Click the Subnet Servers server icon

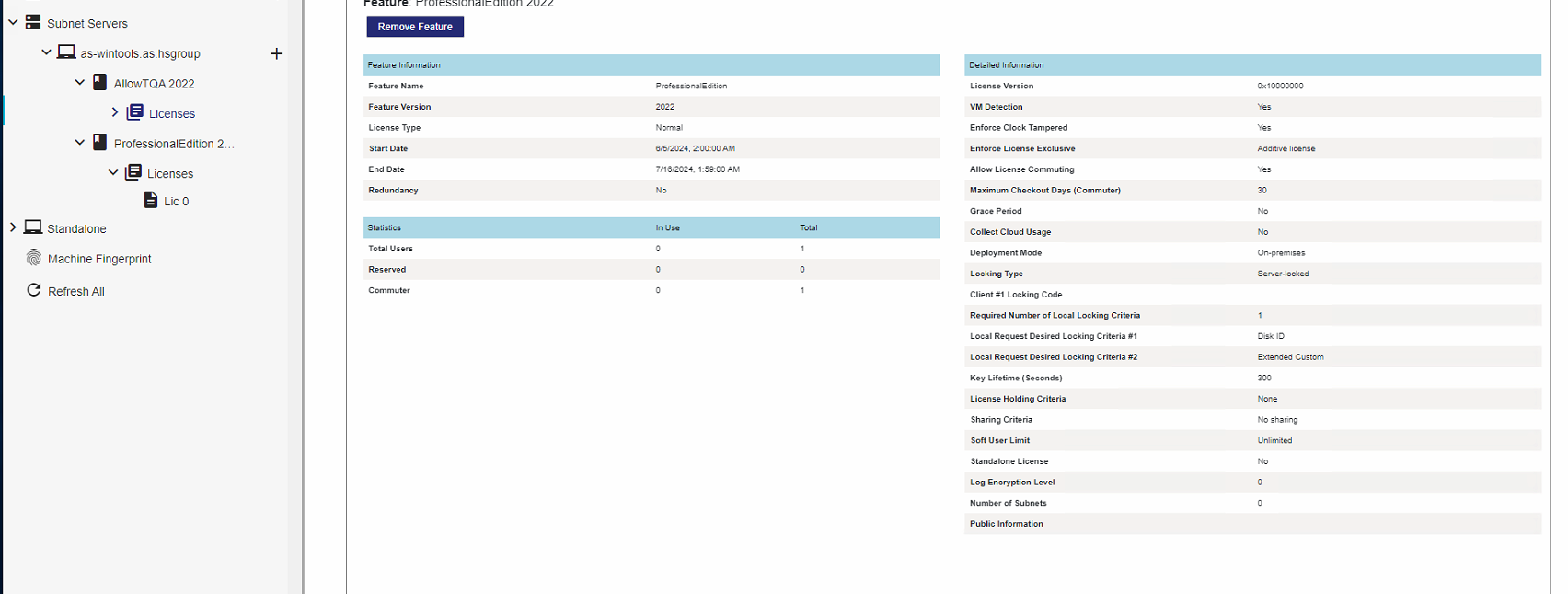pyautogui.click(x=33, y=22)
